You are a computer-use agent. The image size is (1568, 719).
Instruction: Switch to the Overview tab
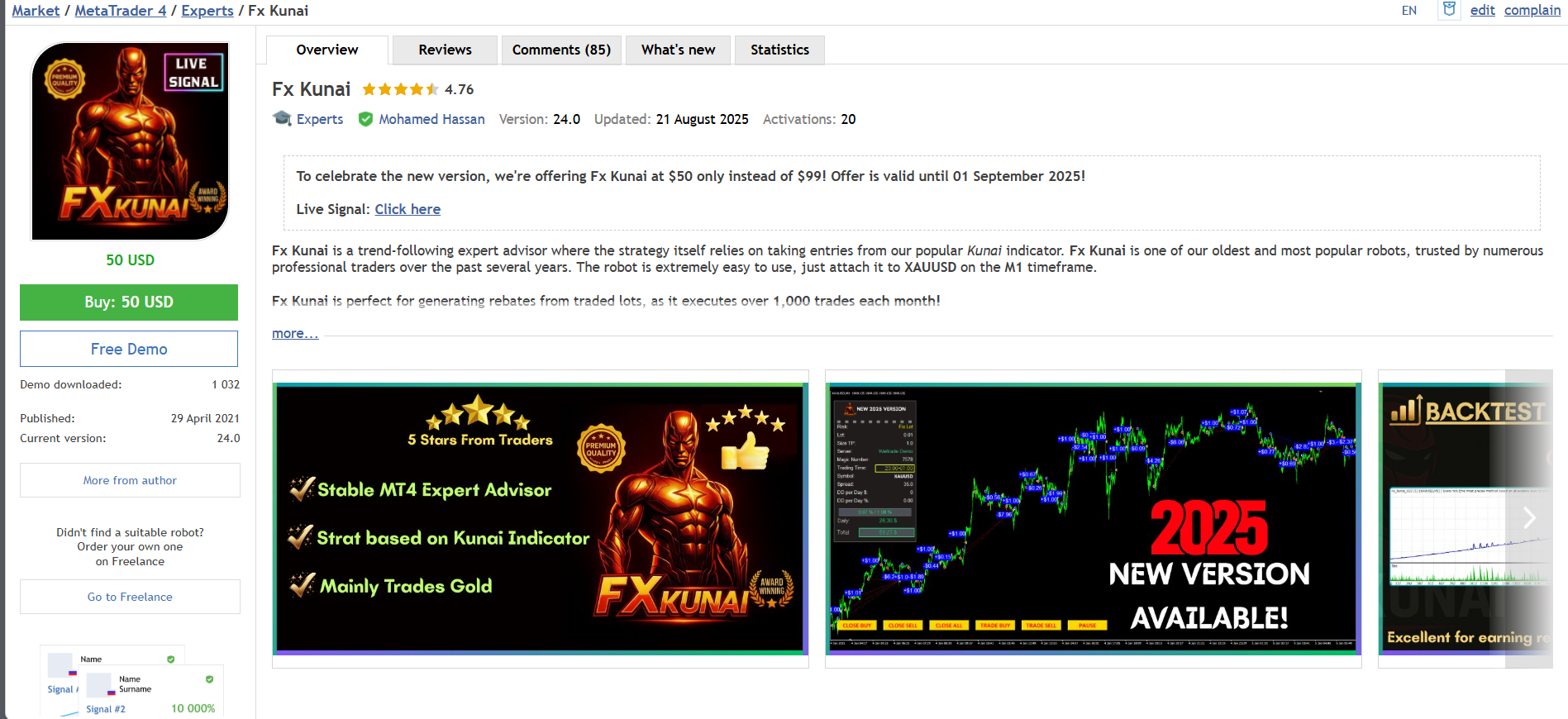tap(327, 50)
